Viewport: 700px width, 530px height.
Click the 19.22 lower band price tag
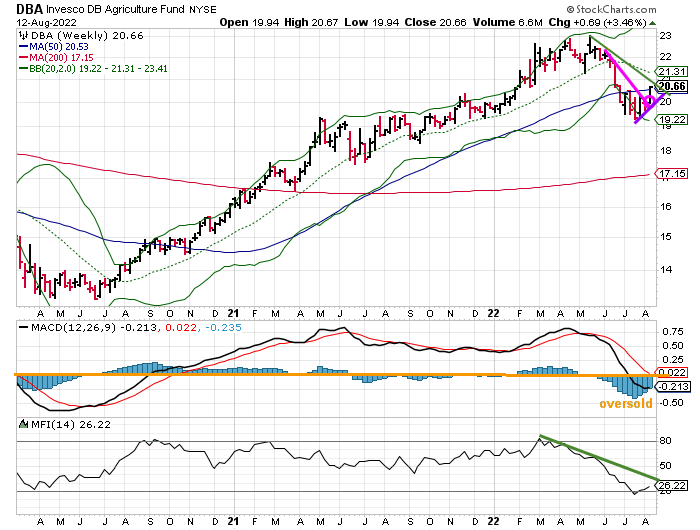click(x=672, y=120)
